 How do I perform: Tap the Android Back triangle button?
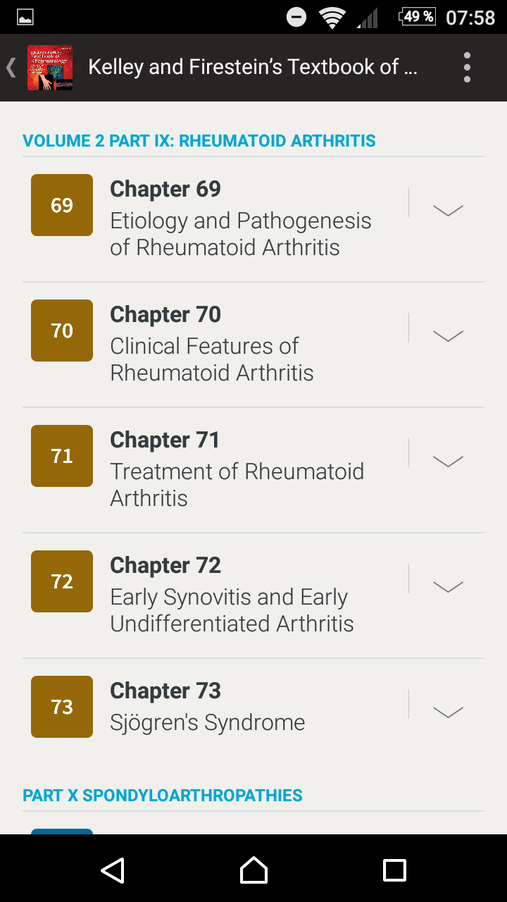[x=113, y=869]
